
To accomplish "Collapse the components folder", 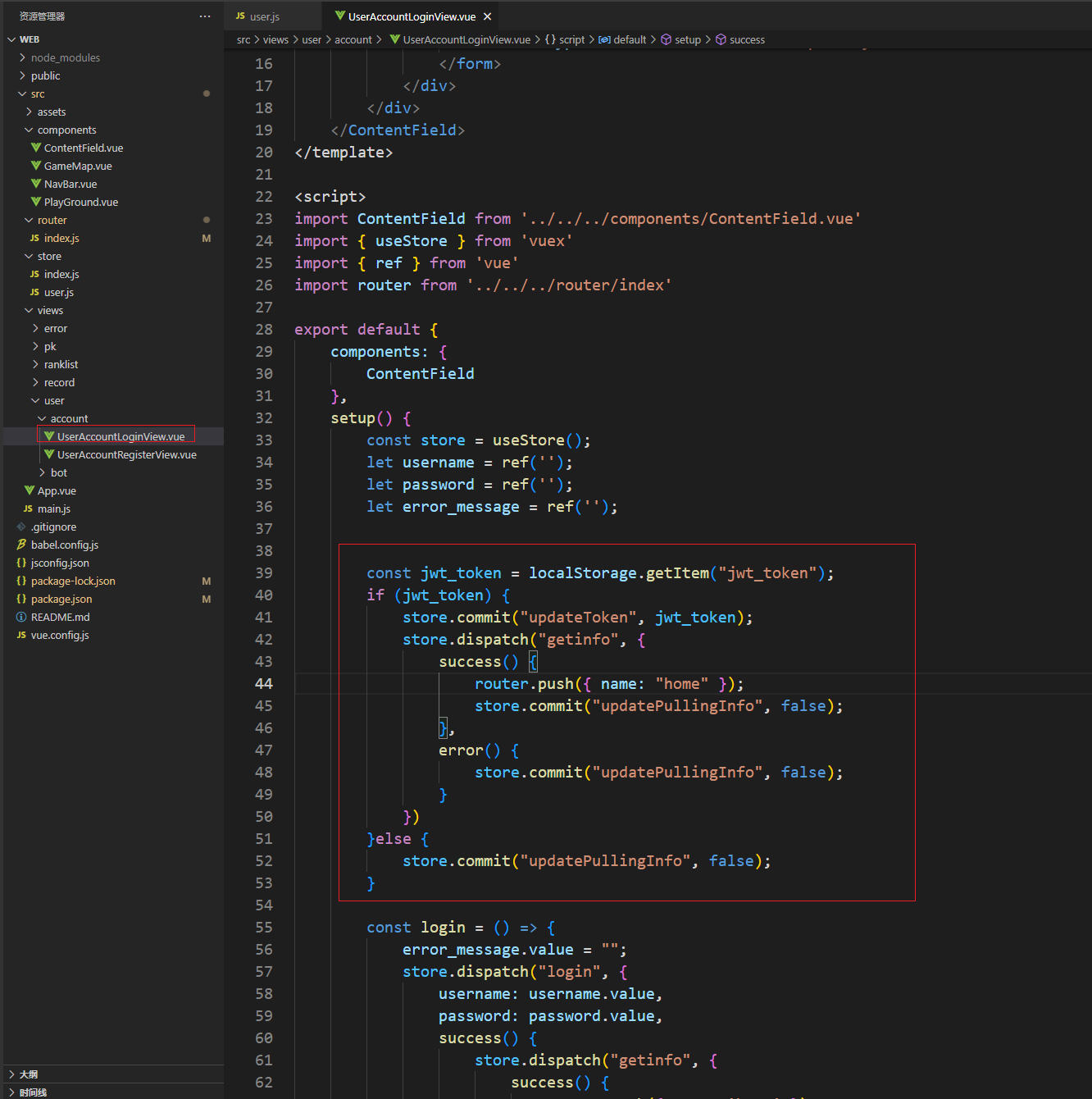I will [x=112, y=130].
